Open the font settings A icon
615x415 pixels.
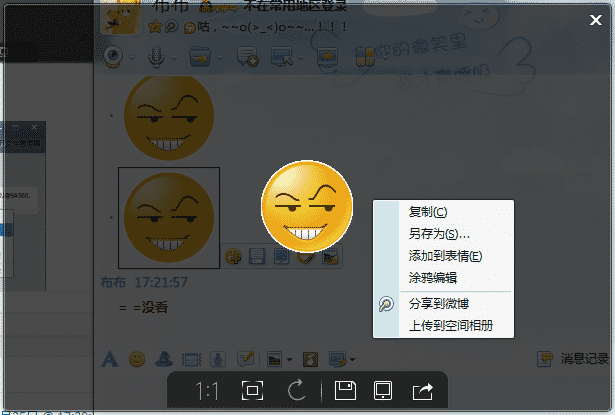(109, 359)
